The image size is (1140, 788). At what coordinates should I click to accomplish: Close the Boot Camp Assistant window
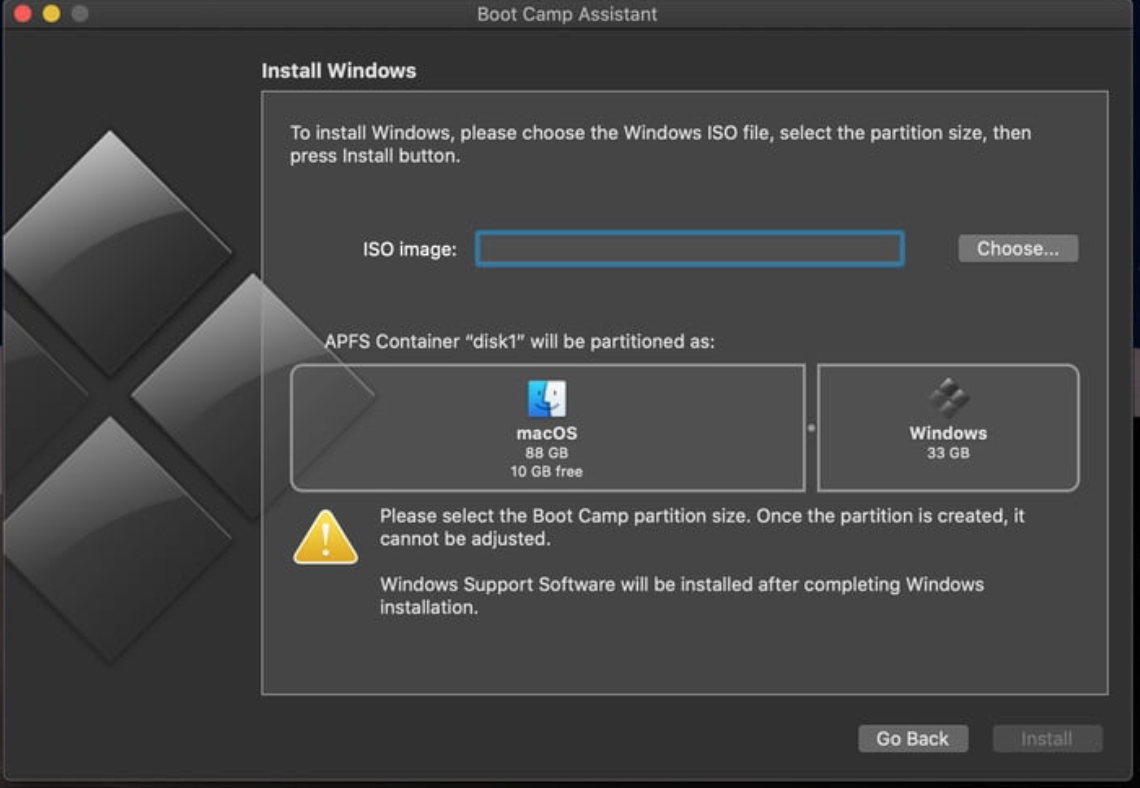[x=23, y=14]
